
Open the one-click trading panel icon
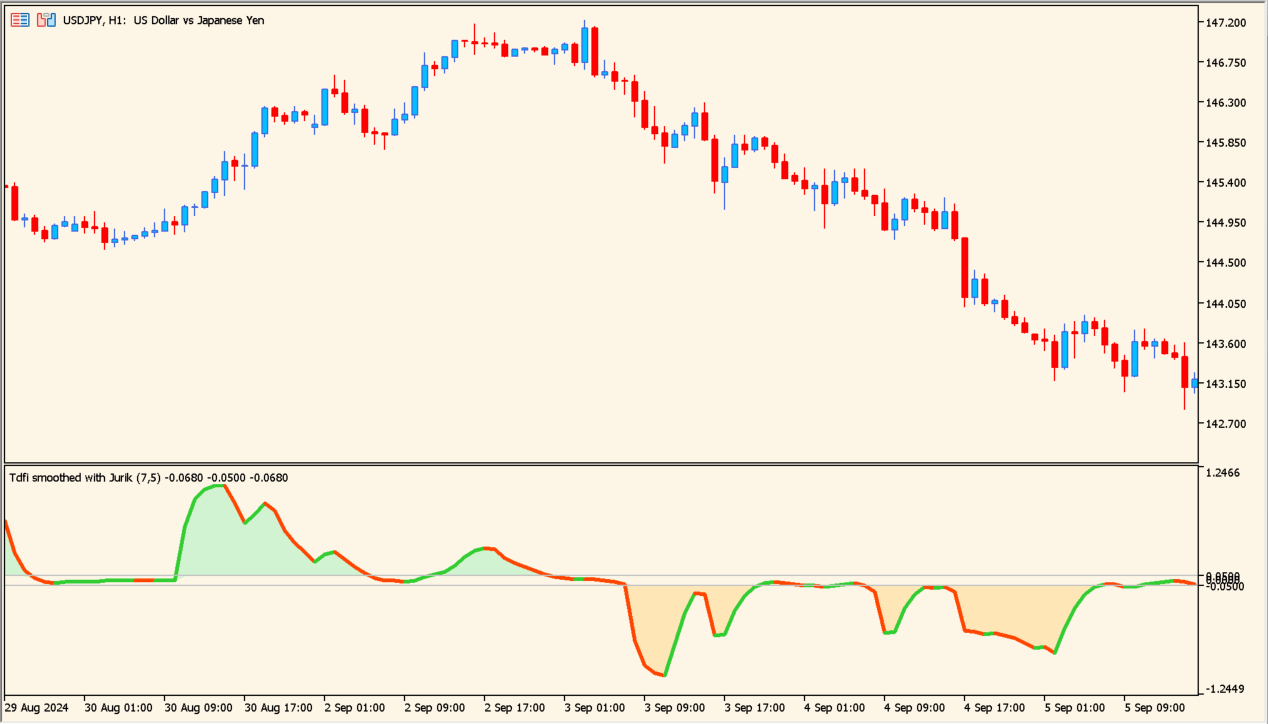[x=19, y=19]
